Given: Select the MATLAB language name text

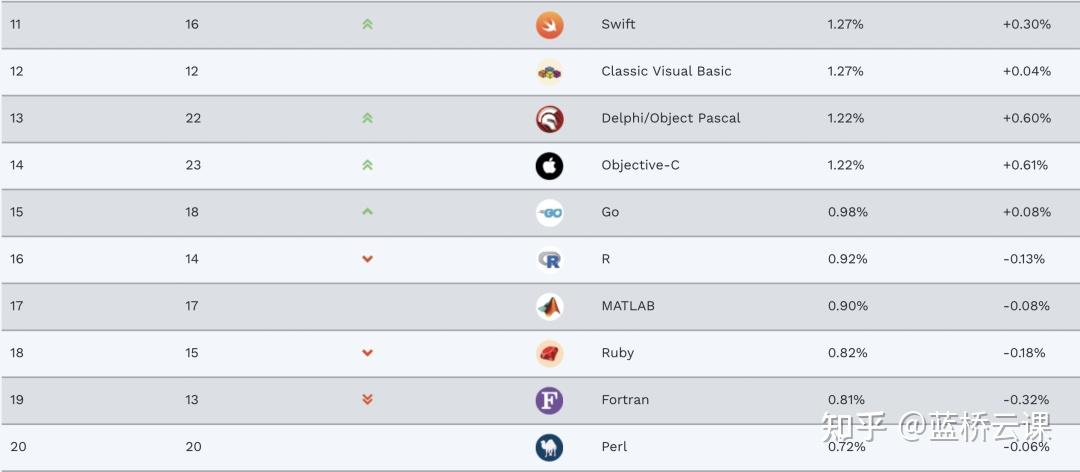Looking at the screenshot, I should point(628,306).
